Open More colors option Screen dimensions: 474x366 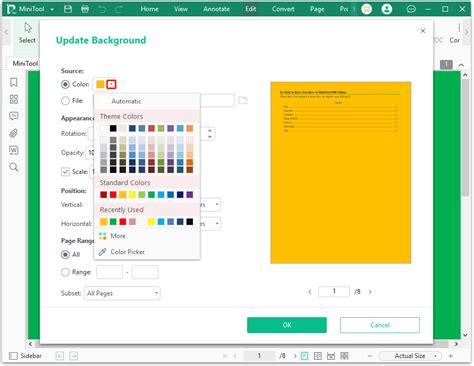[x=112, y=236]
